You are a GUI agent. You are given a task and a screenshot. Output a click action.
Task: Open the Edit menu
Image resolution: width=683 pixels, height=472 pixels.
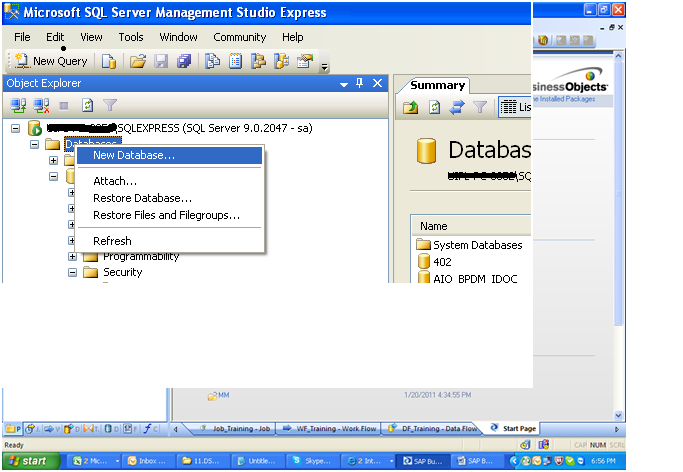pos(55,37)
